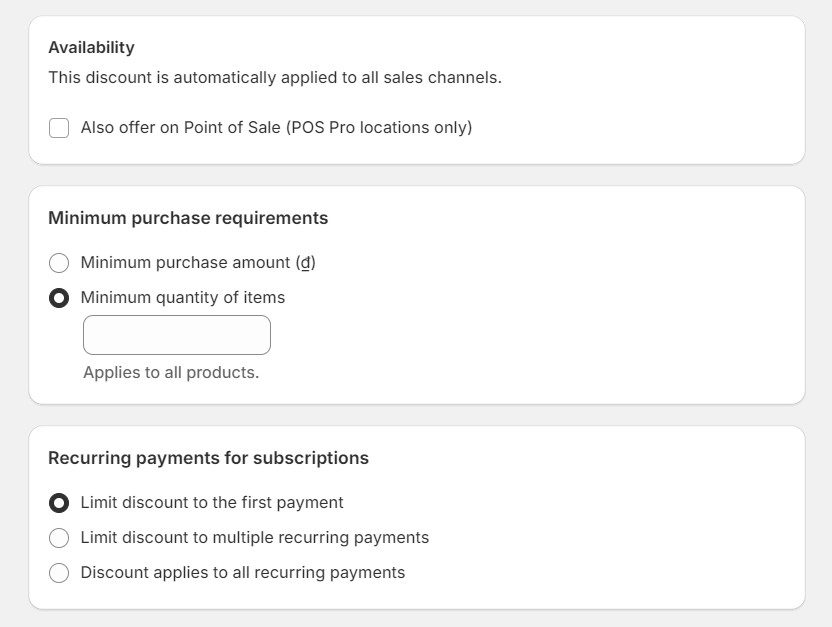The image size is (832, 627).
Task: Click the Availability section heading
Action: [x=91, y=48]
